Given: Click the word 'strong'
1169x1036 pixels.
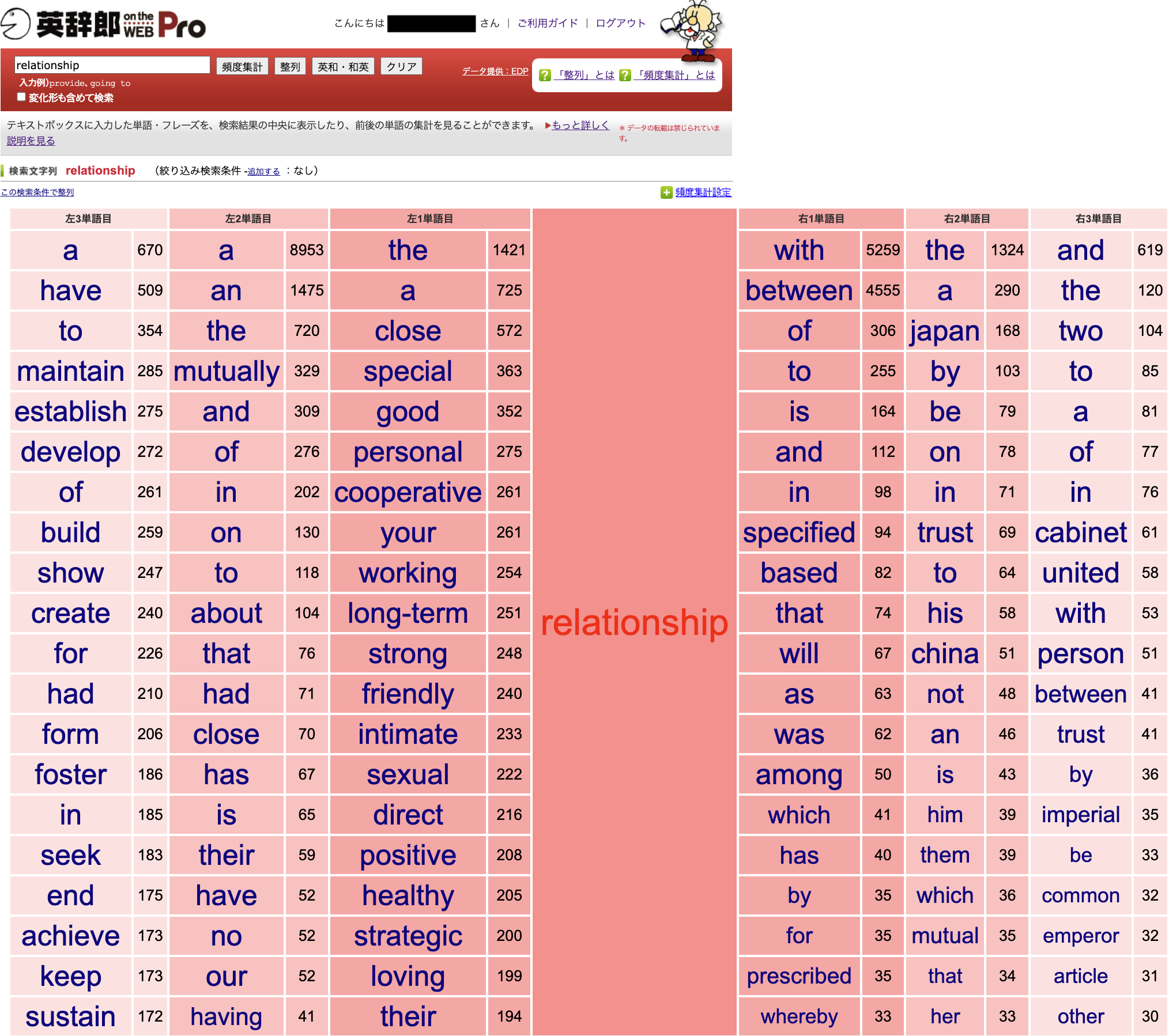Looking at the screenshot, I should point(408,654).
